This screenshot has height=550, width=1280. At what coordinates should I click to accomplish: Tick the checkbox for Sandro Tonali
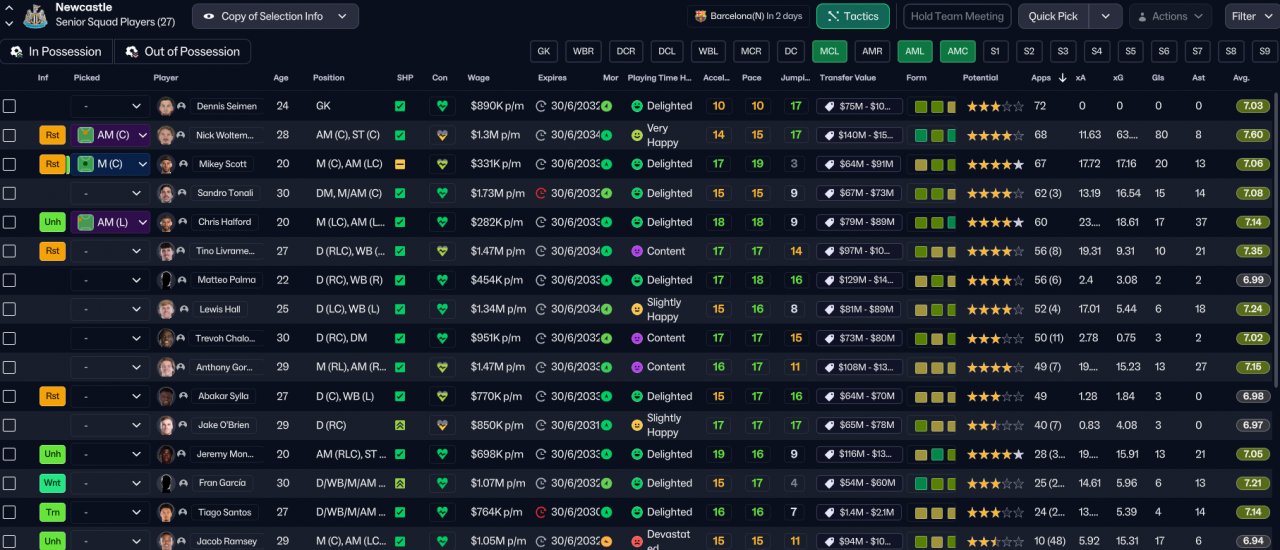(9, 193)
